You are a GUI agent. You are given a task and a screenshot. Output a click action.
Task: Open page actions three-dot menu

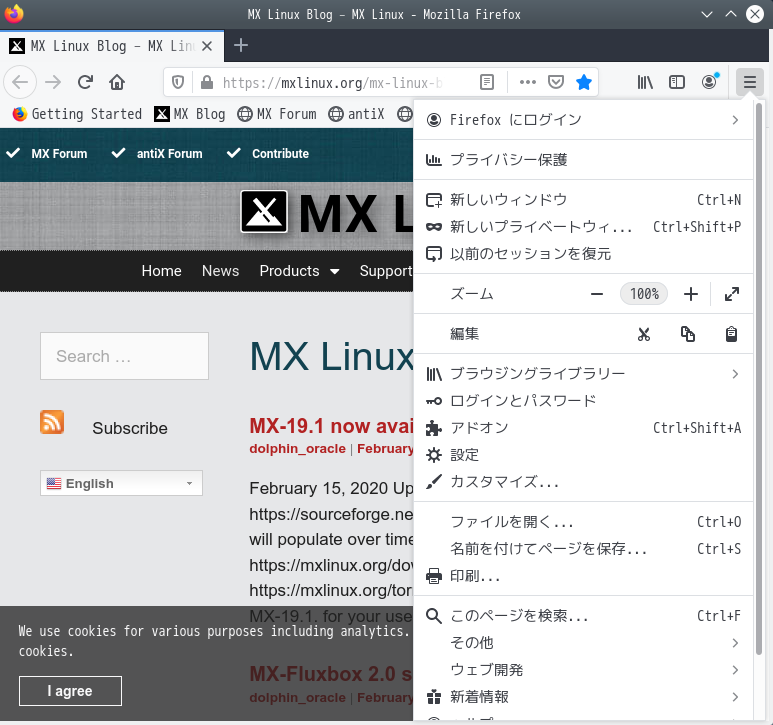click(527, 82)
